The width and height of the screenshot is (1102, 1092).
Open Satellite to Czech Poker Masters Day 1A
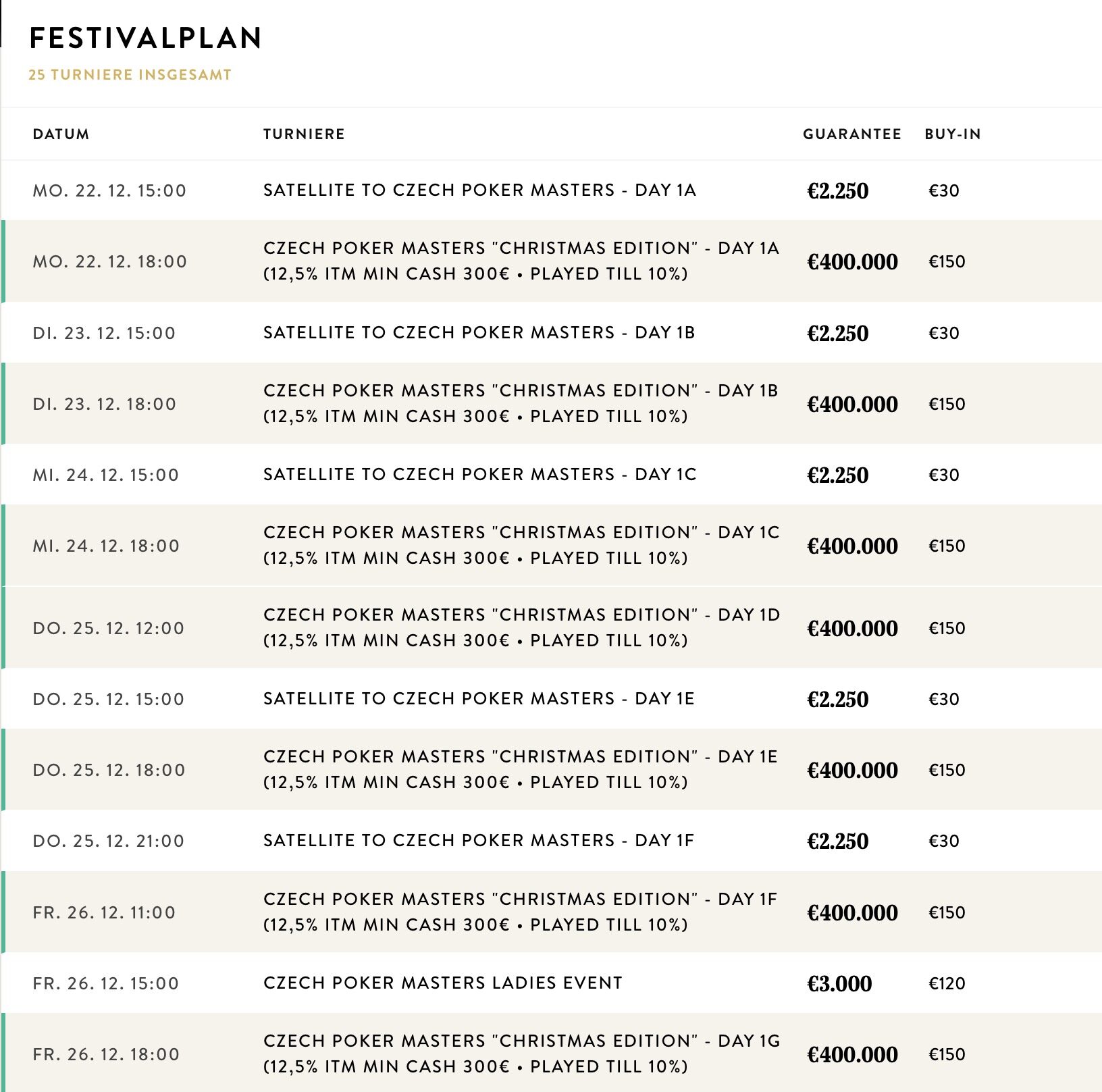pyautogui.click(x=479, y=190)
